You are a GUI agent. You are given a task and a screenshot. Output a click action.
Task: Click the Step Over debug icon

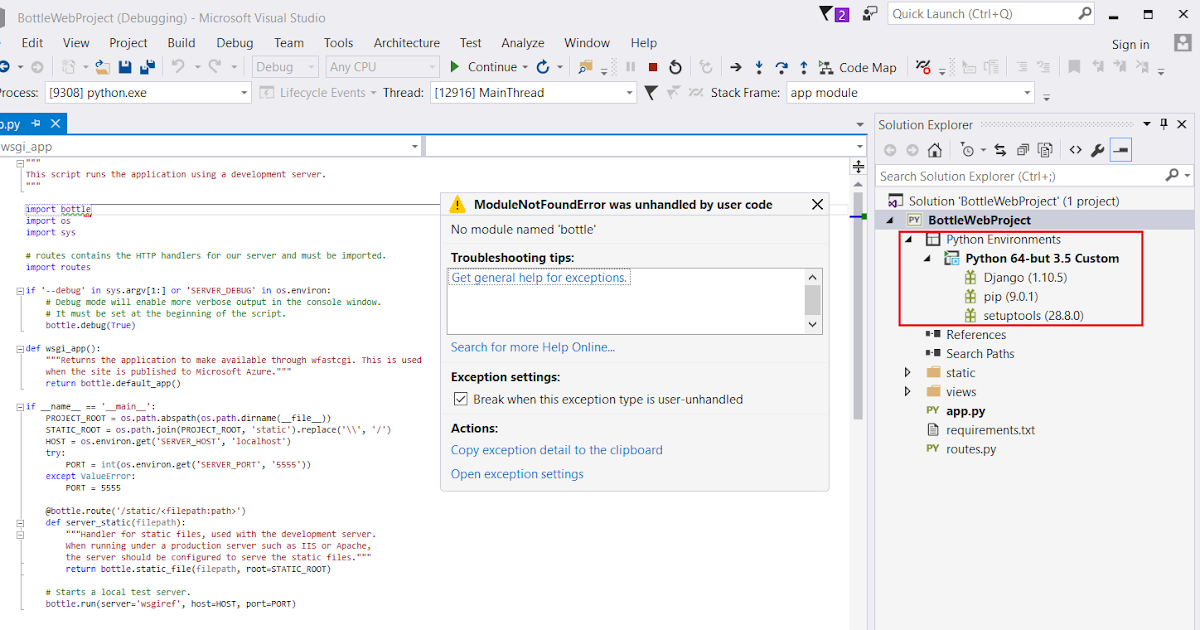[x=782, y=67]
